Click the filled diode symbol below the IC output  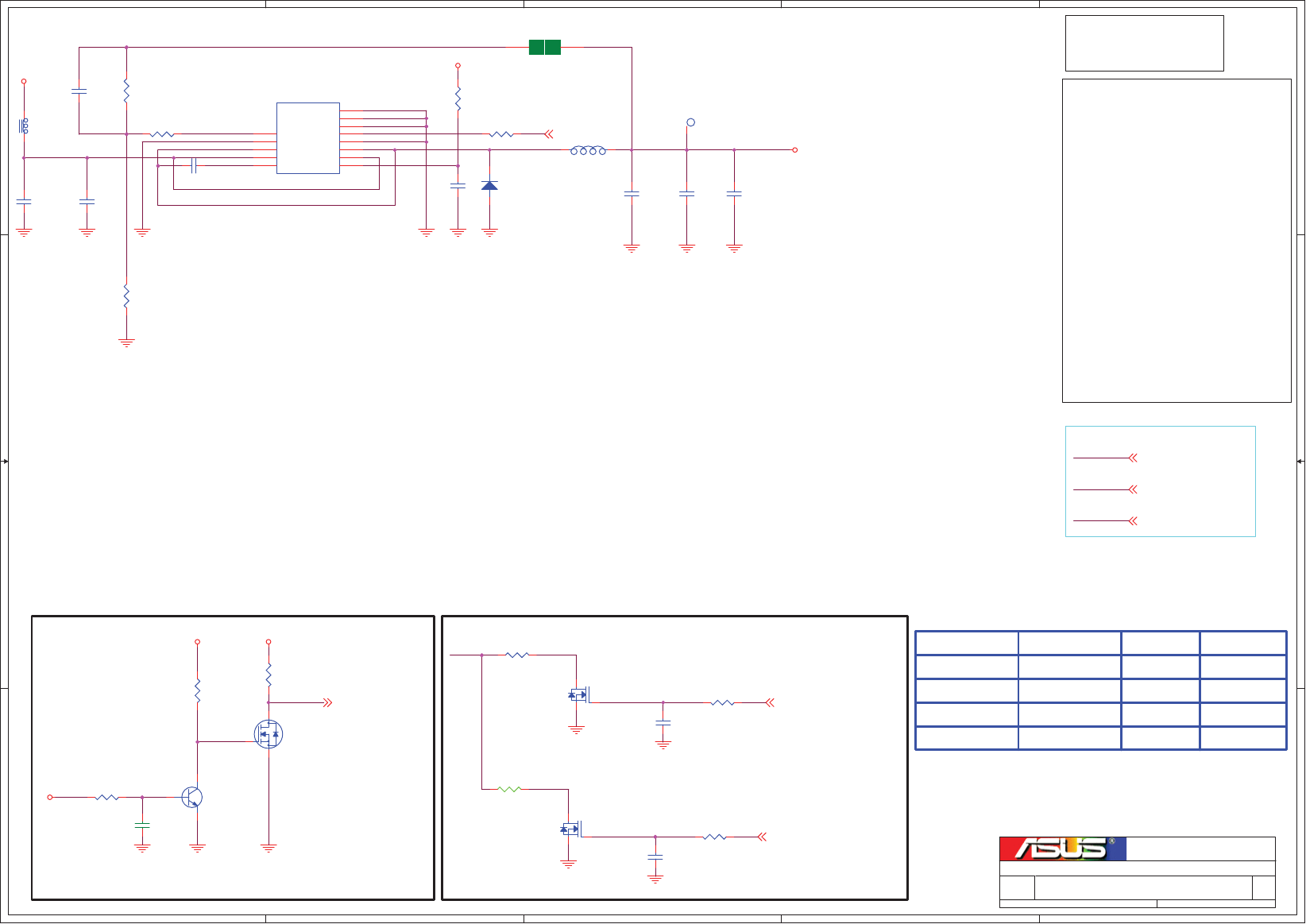(x=489, y=185)
